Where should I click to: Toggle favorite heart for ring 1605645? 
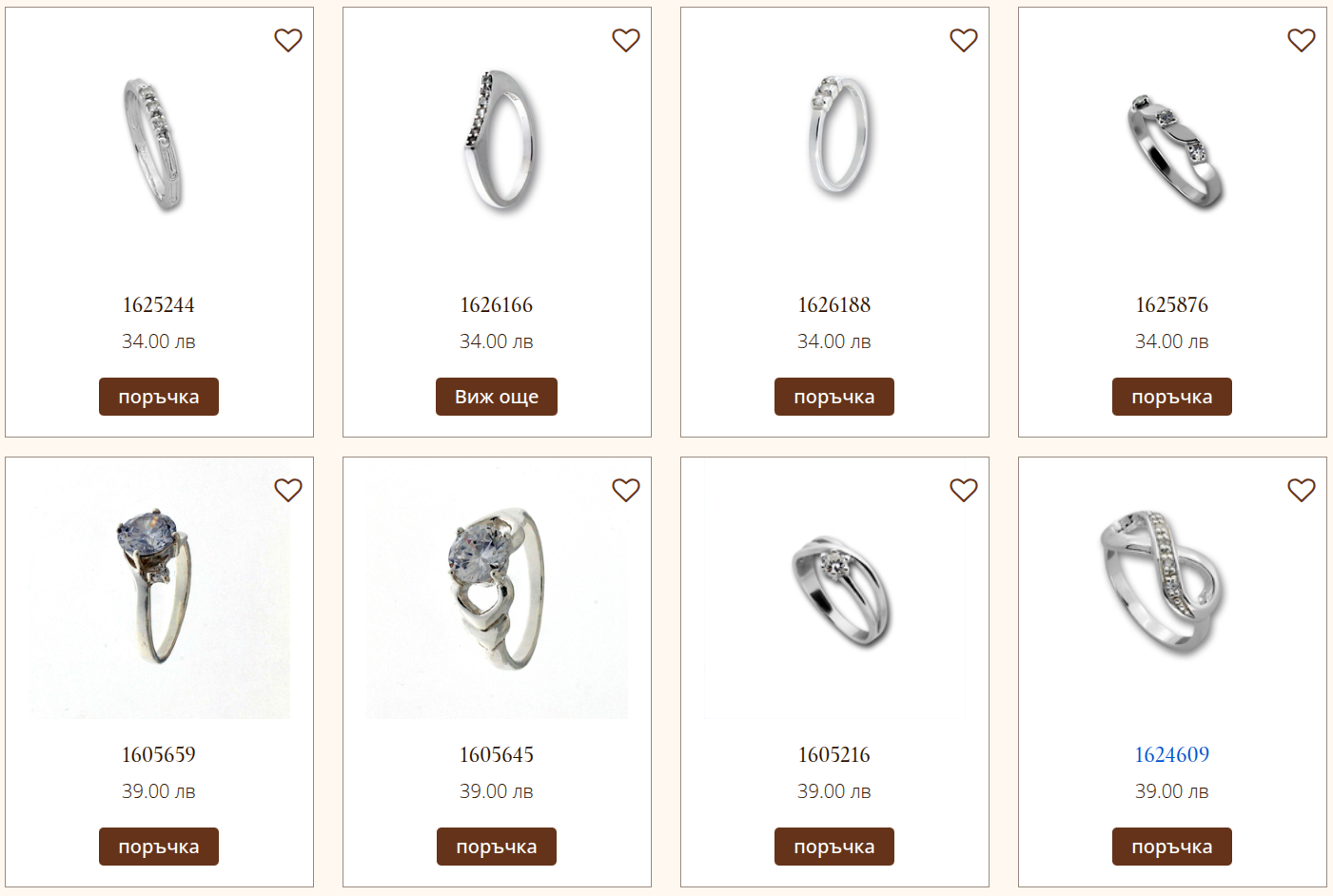click(626, 490)
